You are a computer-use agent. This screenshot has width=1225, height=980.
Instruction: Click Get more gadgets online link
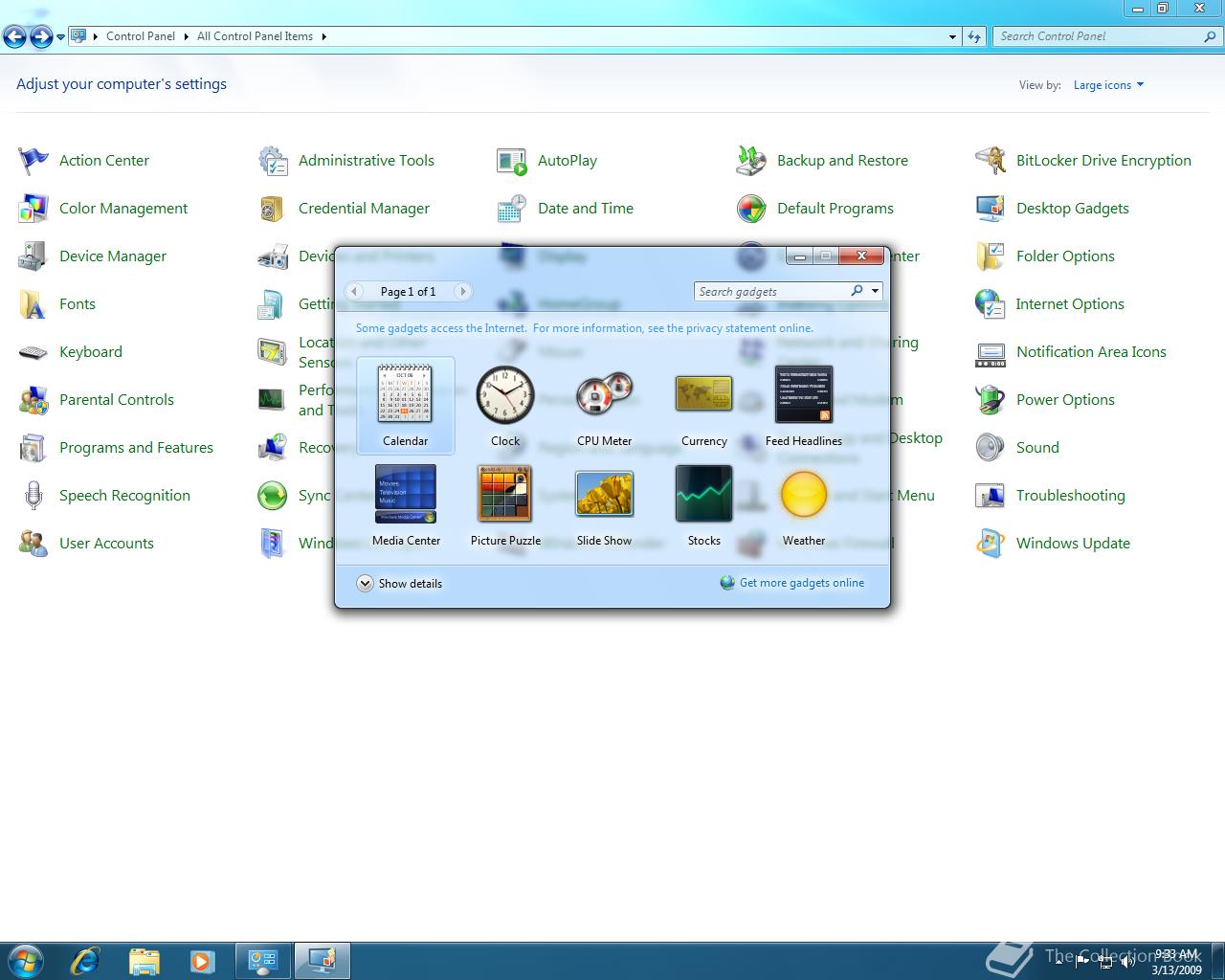click(802, 583)
